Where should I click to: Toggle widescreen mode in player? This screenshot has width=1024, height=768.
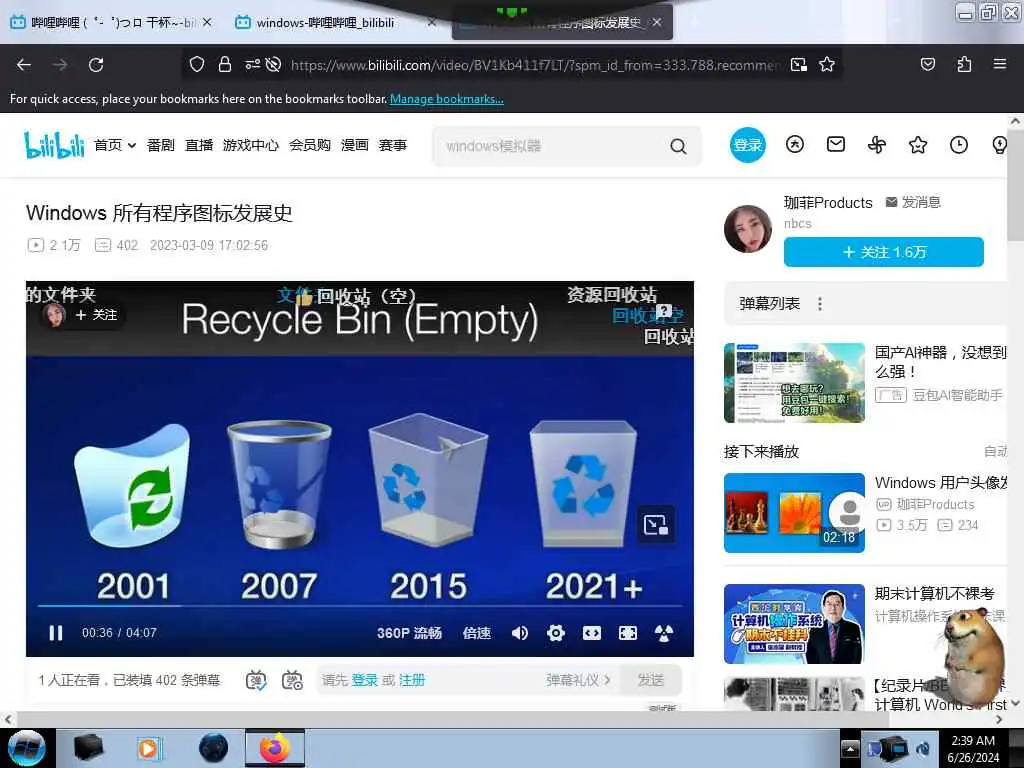[x=592, y=633]
